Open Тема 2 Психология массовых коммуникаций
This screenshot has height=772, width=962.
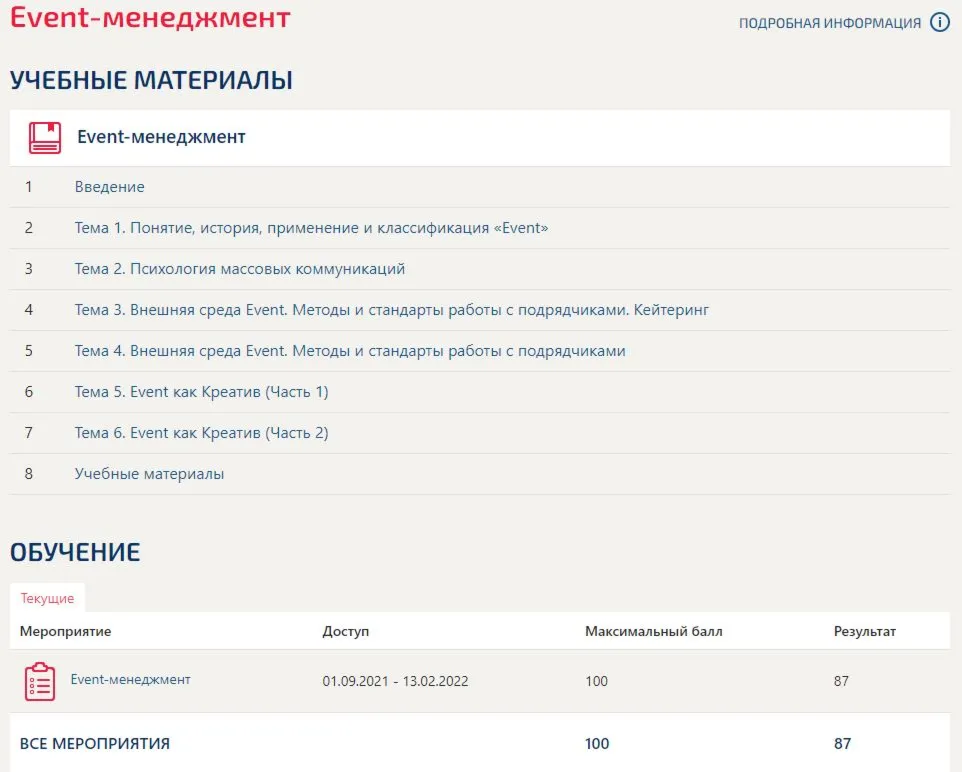pos(240,269)
